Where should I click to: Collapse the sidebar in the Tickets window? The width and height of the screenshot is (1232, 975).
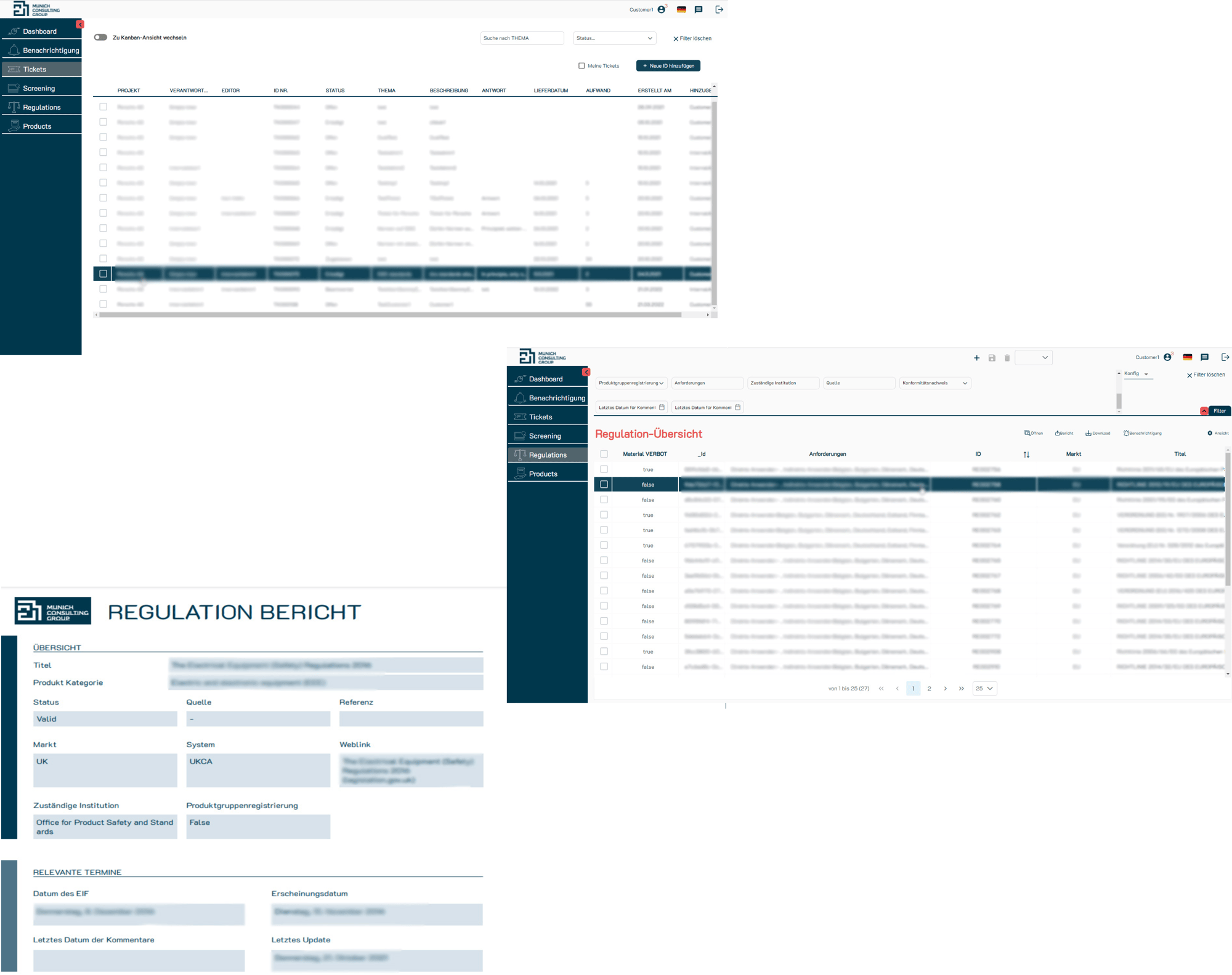(80, 25)
